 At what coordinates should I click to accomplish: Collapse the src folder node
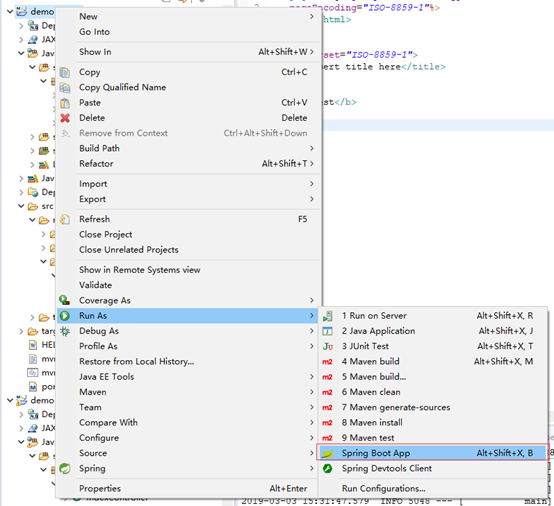[21, 206]
